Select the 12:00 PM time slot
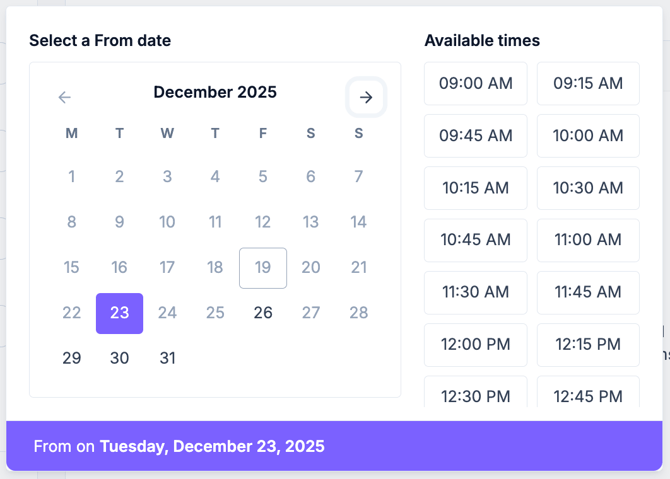670x479 pixels. tap(475, 345)
